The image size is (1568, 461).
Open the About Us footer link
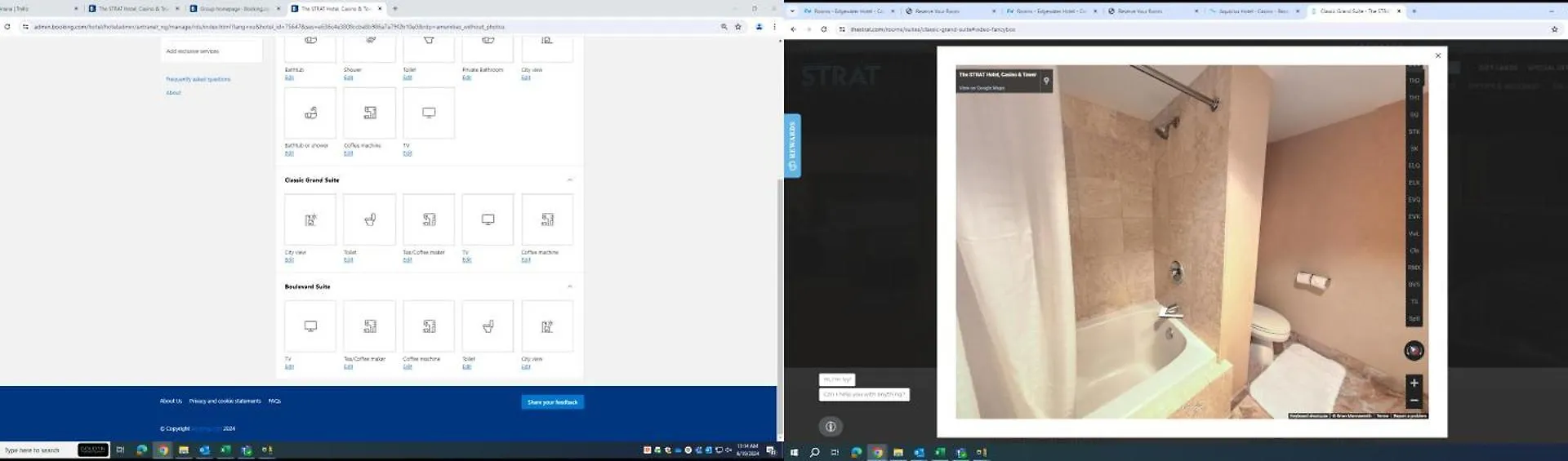point(171,401)
